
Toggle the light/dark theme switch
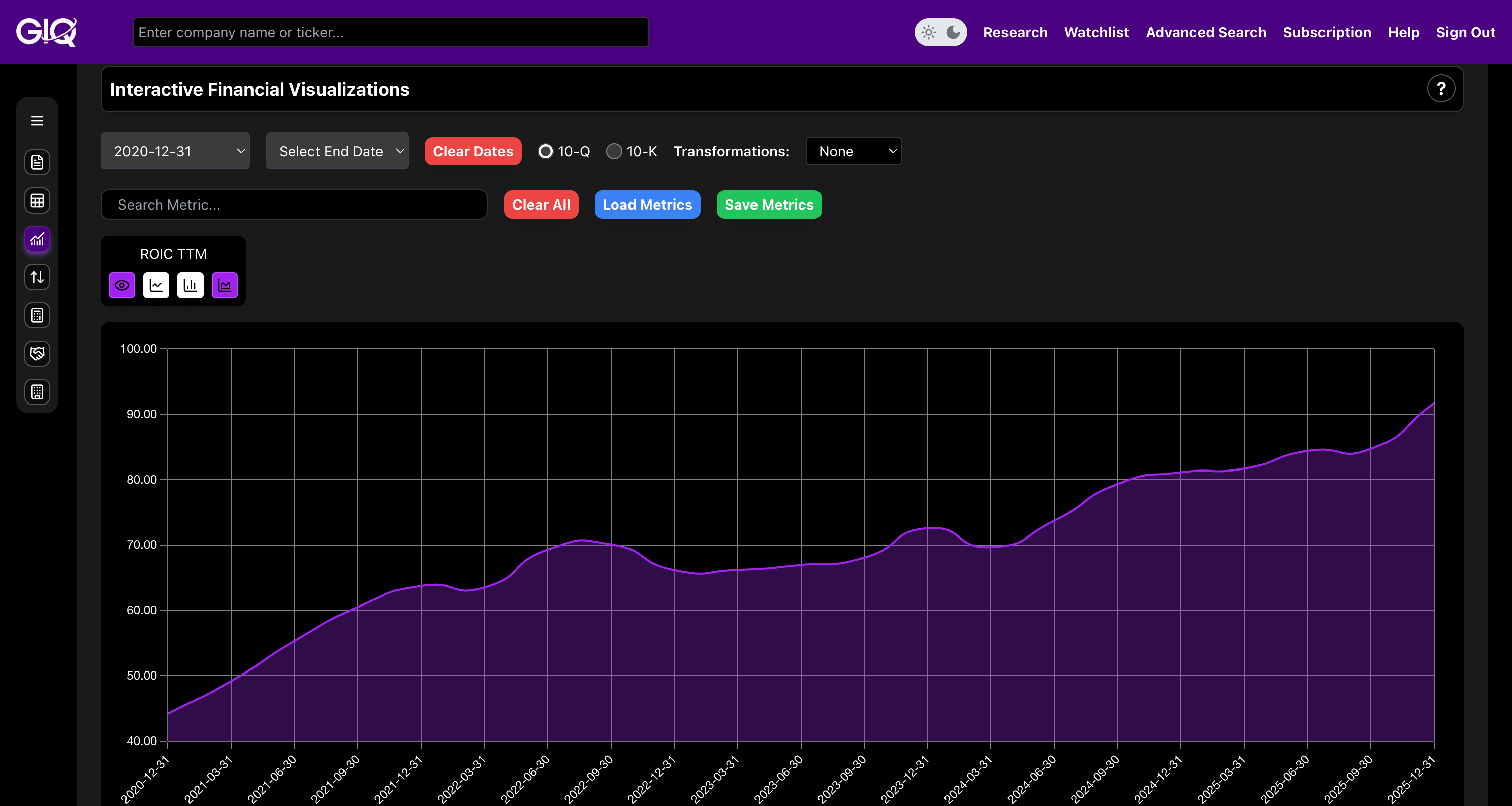point(940,32)
